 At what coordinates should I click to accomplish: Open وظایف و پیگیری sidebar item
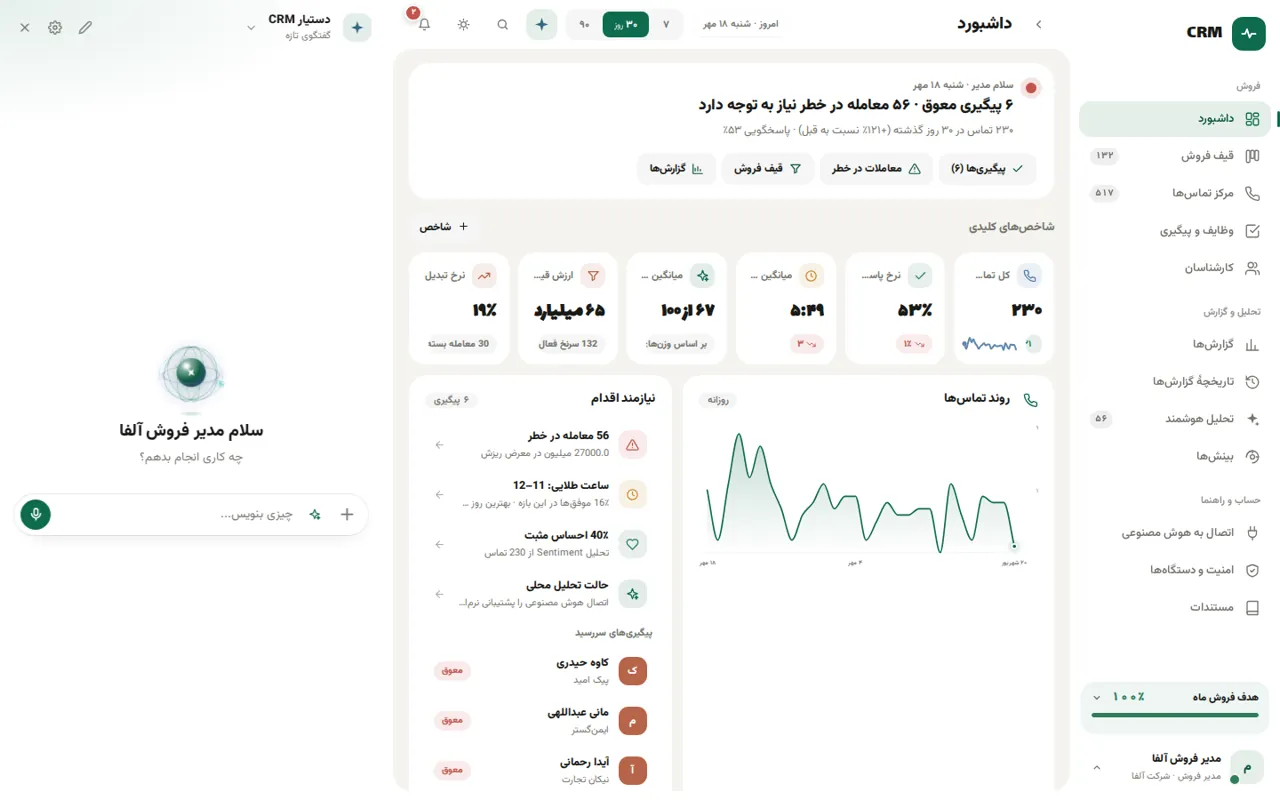1175,231
